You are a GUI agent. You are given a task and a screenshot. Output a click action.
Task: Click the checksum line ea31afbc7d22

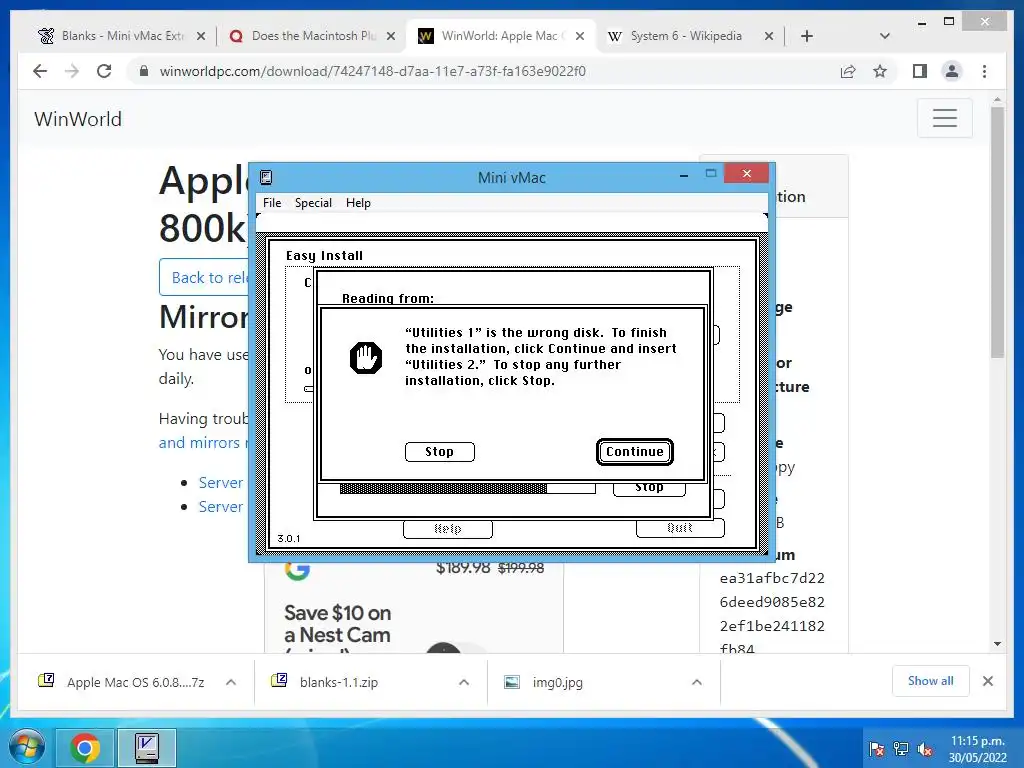[772, 579]
